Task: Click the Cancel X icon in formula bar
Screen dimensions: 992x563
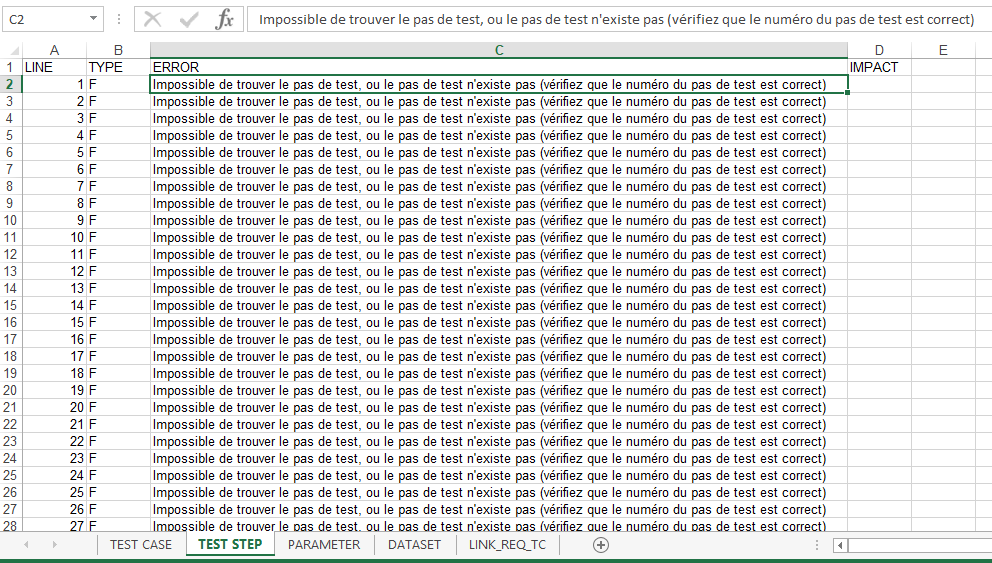Action: click(x=153, y=19)
